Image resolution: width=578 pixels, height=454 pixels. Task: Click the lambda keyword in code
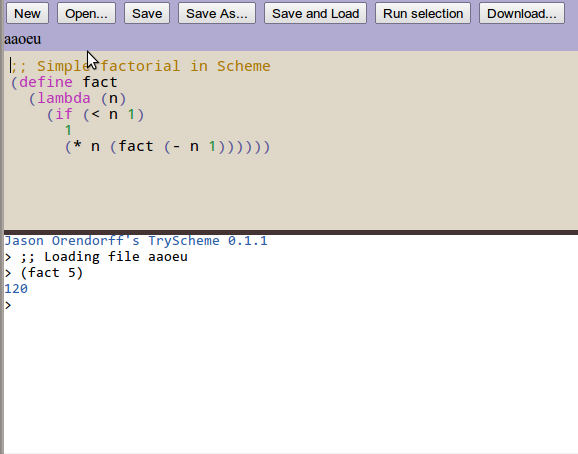pos(64,98)
